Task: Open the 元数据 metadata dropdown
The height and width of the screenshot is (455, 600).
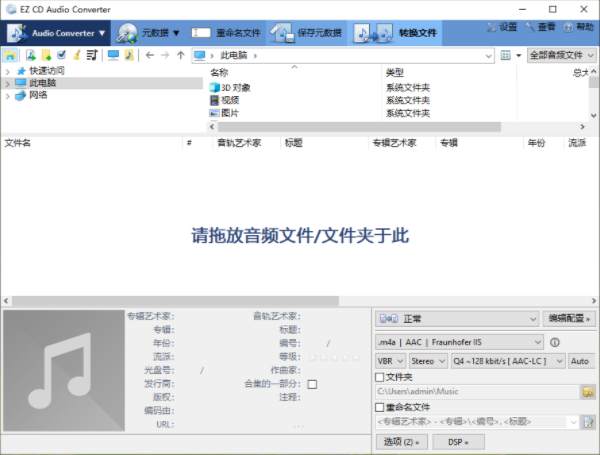Action: click(x=148, y=33)
